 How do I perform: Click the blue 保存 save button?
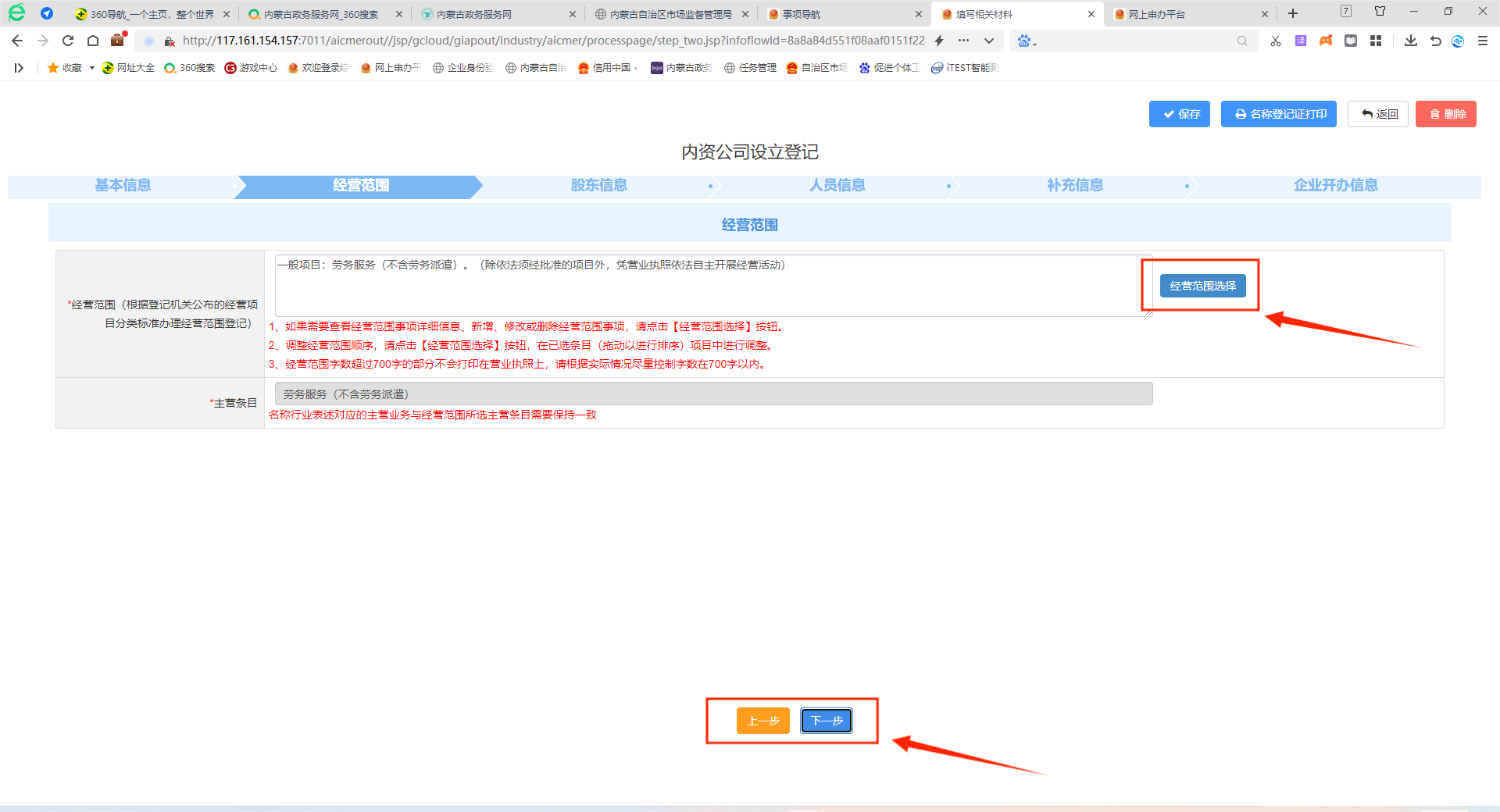click(1179, 114)
